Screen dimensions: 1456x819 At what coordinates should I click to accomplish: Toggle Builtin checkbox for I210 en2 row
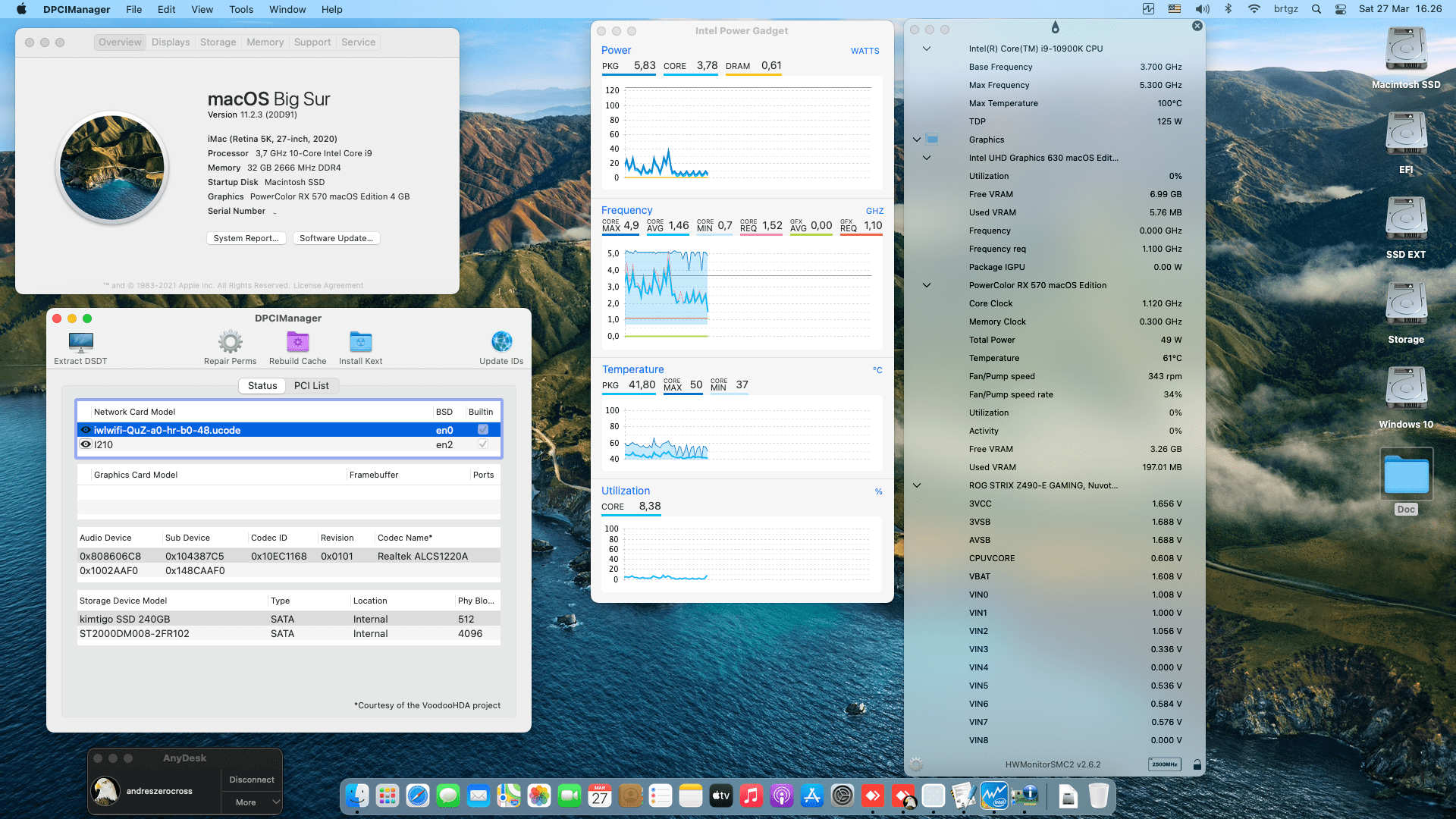pyautogui.click(x=483, y=444)
